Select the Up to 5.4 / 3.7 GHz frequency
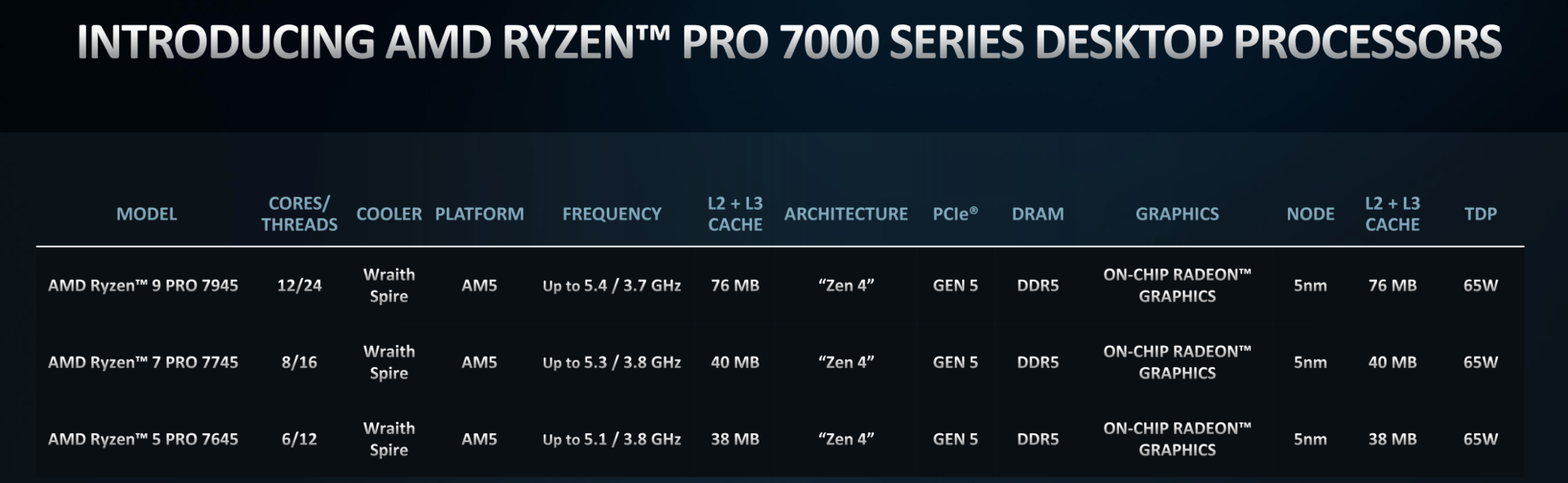This screenshot has width=1568, height=483. coord(612,286)
